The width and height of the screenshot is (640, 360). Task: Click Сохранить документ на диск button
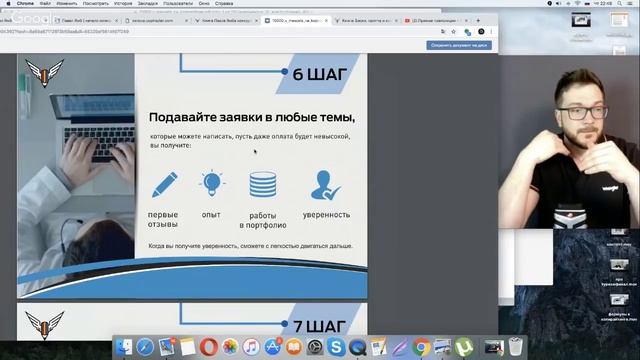tap(459, 45)
